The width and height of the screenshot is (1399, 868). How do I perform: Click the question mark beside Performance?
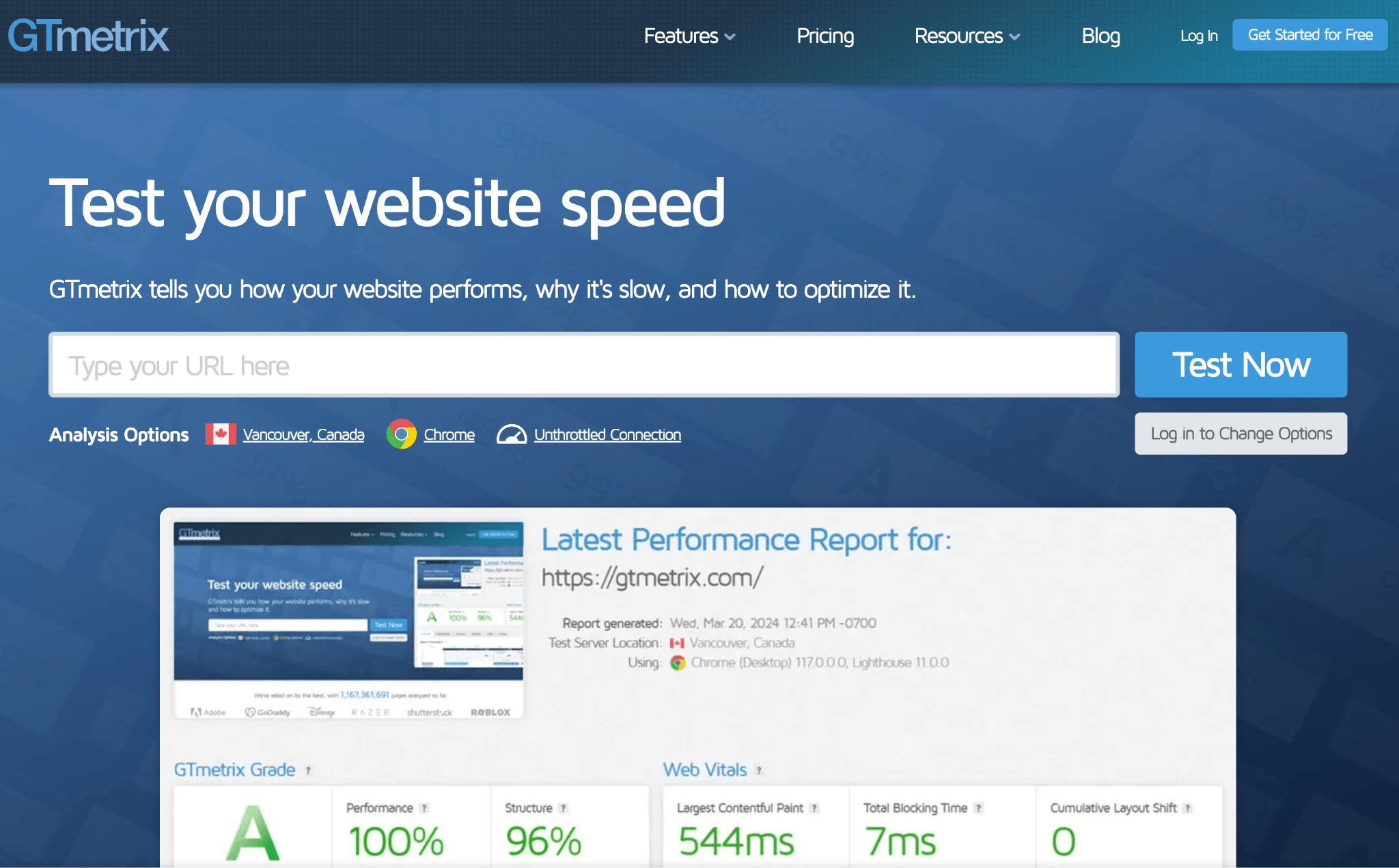[424, 807]
